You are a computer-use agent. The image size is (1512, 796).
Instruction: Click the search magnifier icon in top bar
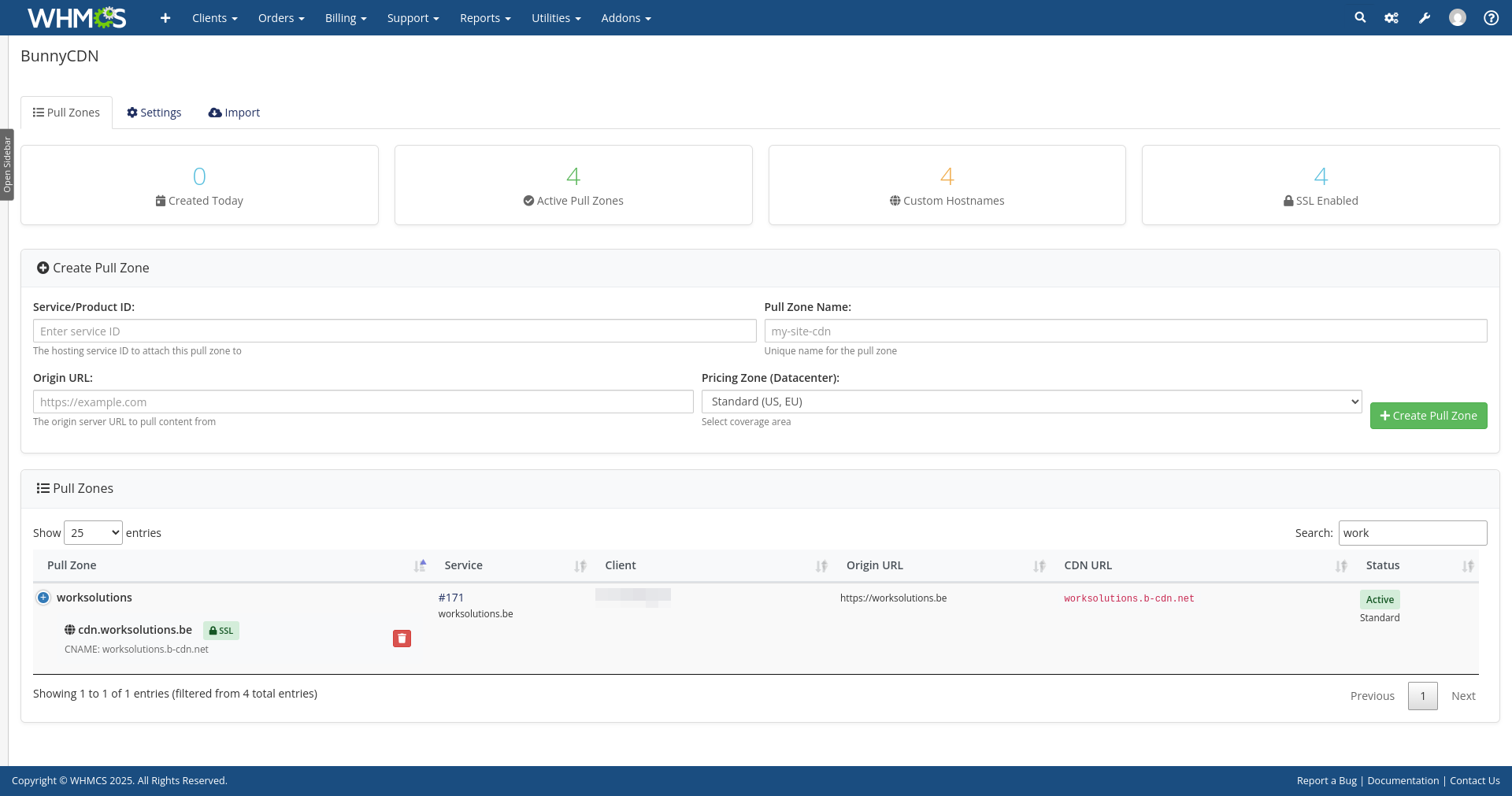(x=1360, y=17)
